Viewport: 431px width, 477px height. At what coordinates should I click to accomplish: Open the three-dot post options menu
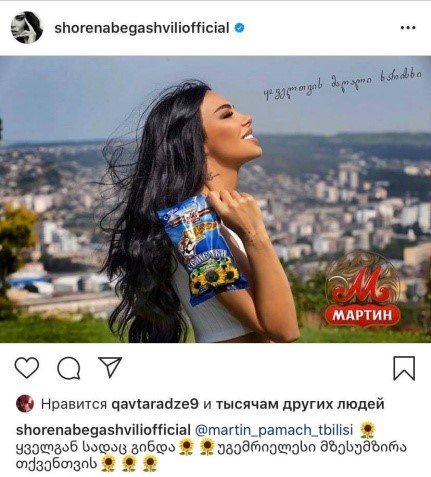coord(408,28)
